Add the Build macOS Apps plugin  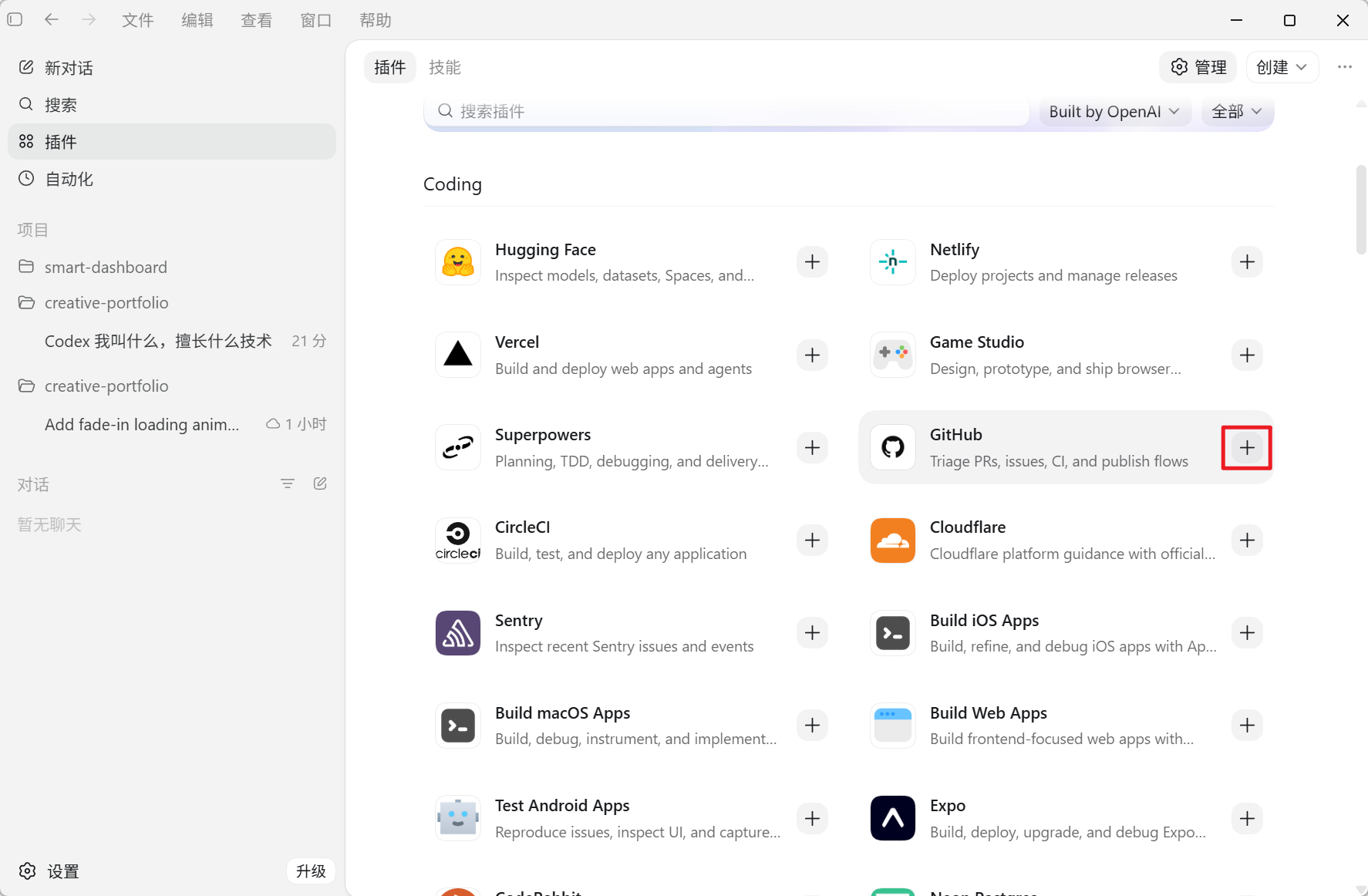[812, 726]
